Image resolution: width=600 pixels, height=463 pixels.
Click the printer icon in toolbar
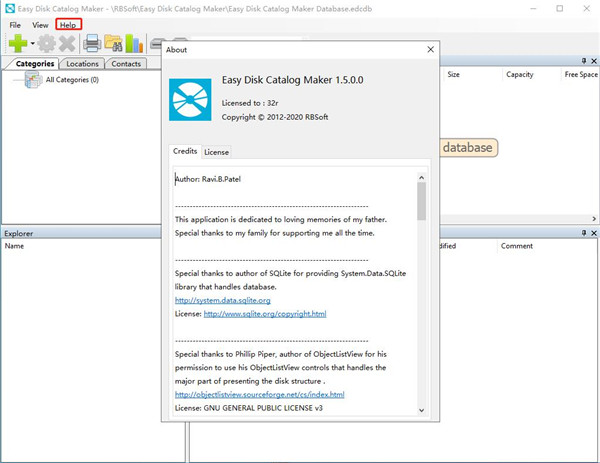92,43
